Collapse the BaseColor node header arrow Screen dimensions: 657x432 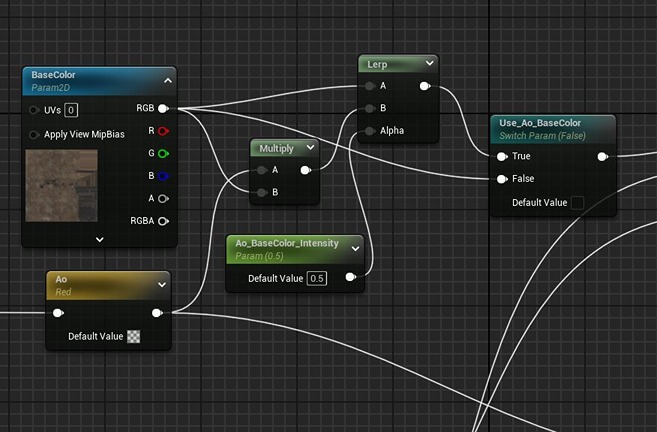[x=168, y=80]
